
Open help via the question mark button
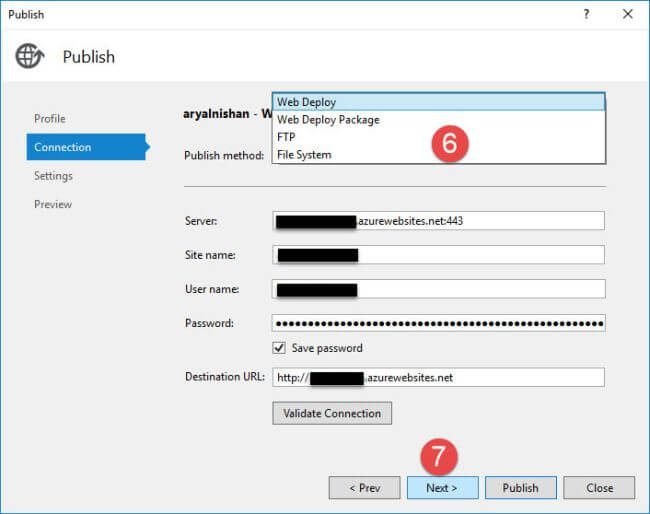[586, 14]
